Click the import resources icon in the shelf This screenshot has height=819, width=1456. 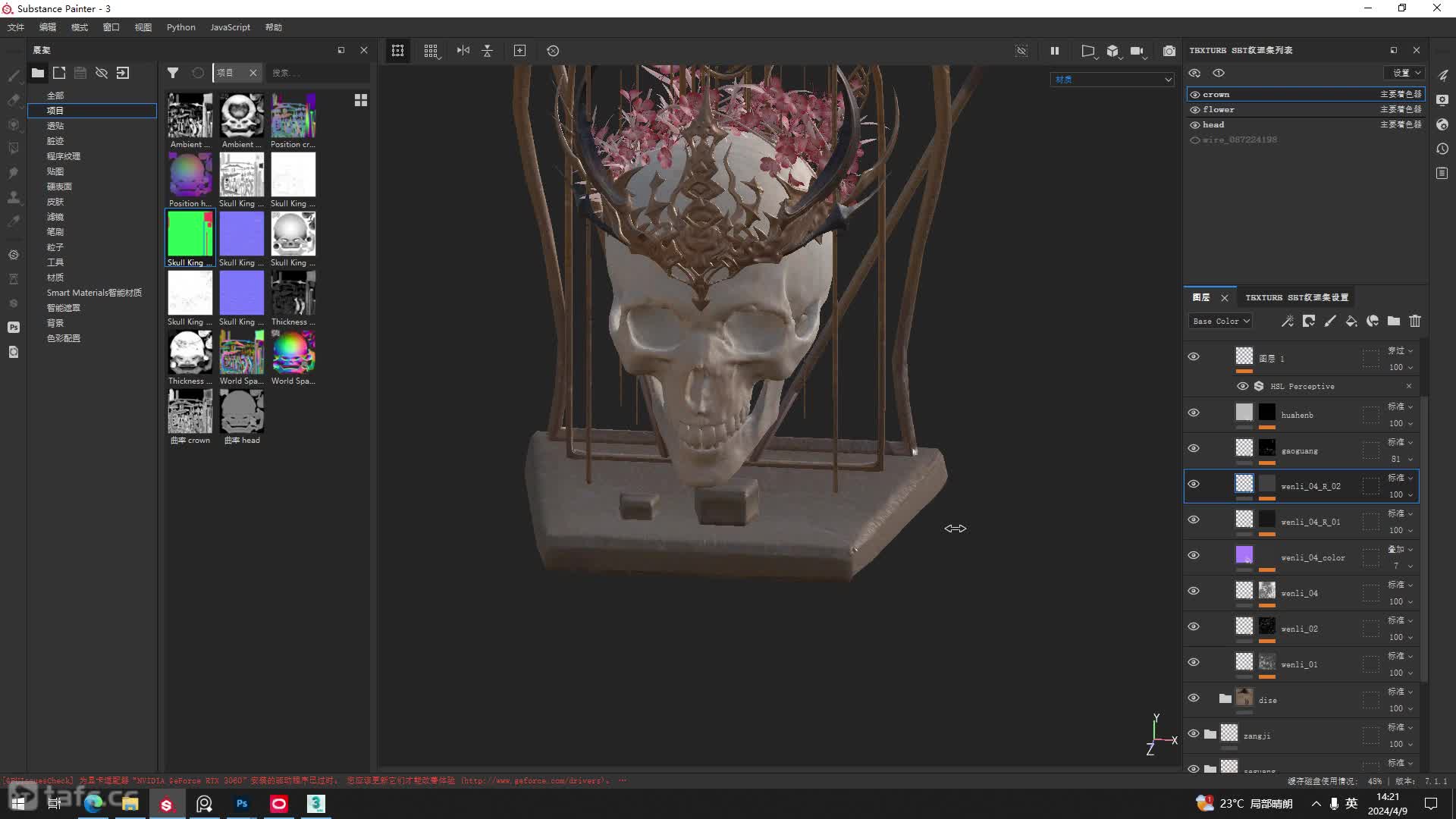[x=123, y=73]
